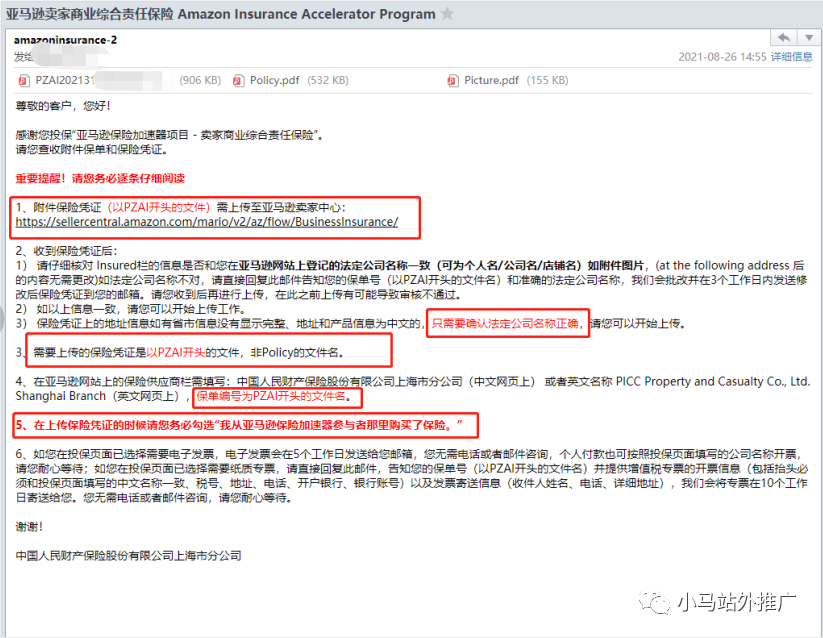Click the sender name amazoninsurance-2
The width and height of the screenshot is (823, 638).
pos(66,40)
